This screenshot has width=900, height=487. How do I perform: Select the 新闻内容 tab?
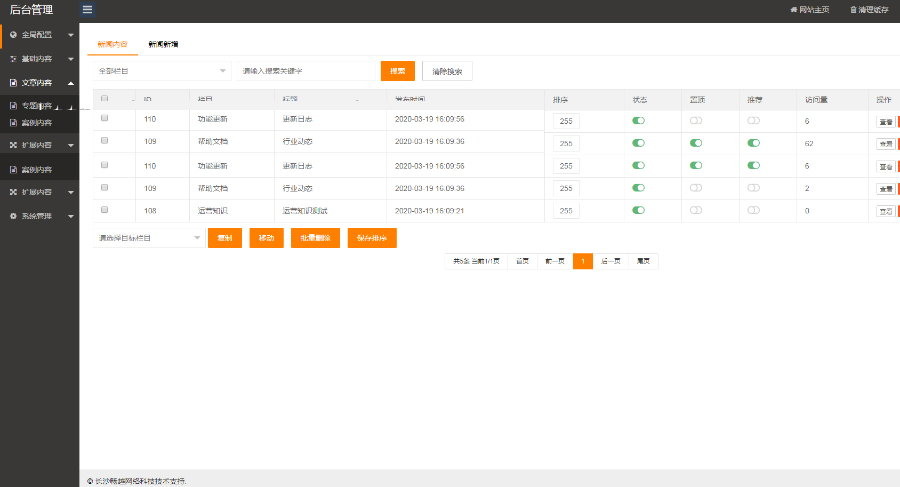tap(112, 45)
